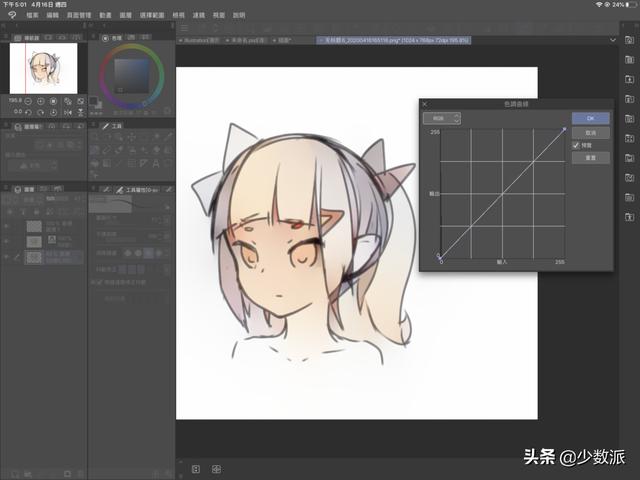Switch to the 工具屬性 tool property tab
The width and height of the screenshot is (640, 480).
138,190
